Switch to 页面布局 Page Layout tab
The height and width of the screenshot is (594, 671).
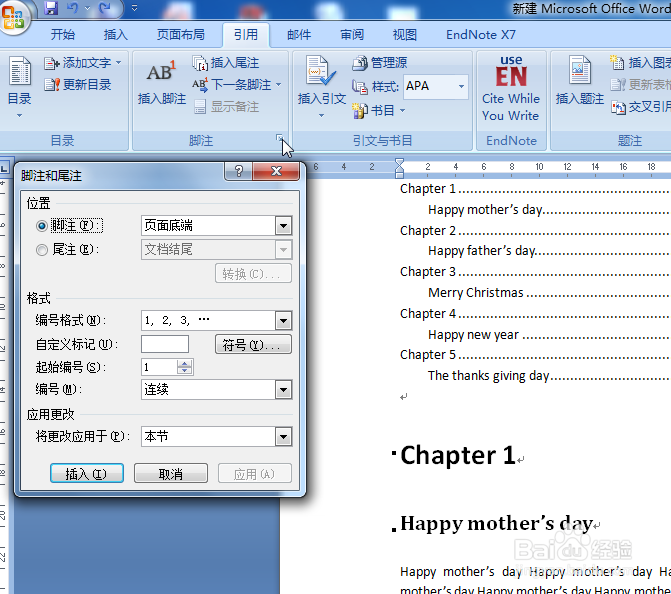[x=181, y=34]
